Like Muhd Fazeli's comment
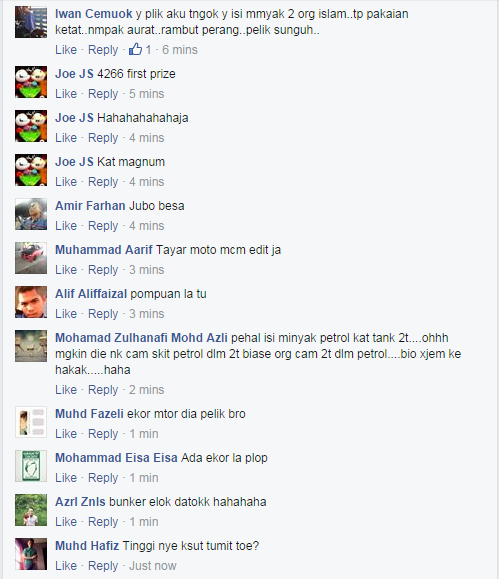This screenshot has height=579, width=499. [x=66, y=434]
